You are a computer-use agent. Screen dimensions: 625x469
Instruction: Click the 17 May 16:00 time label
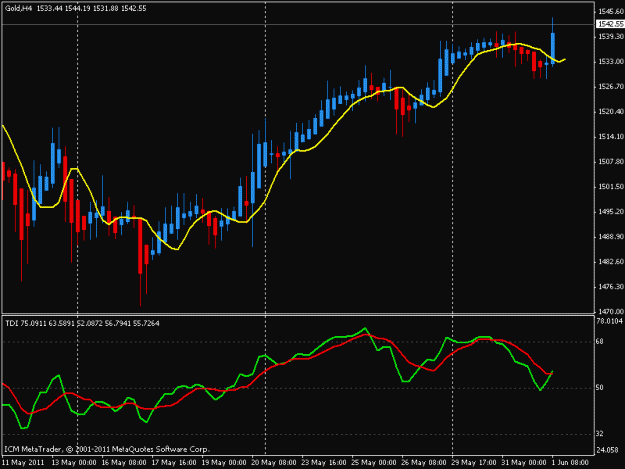click(174, 463)
